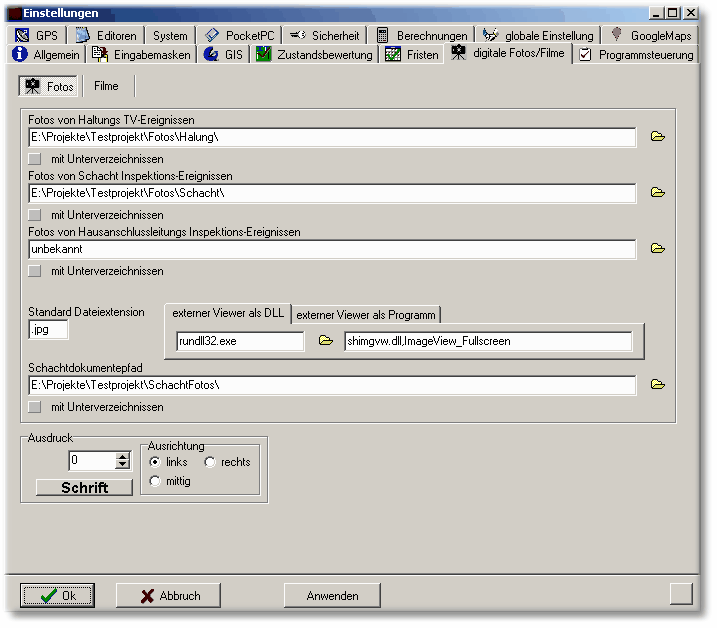Increase the Ausdruck spinner value
The height and width of the screenshot is (628, 717).
point(123,456)
